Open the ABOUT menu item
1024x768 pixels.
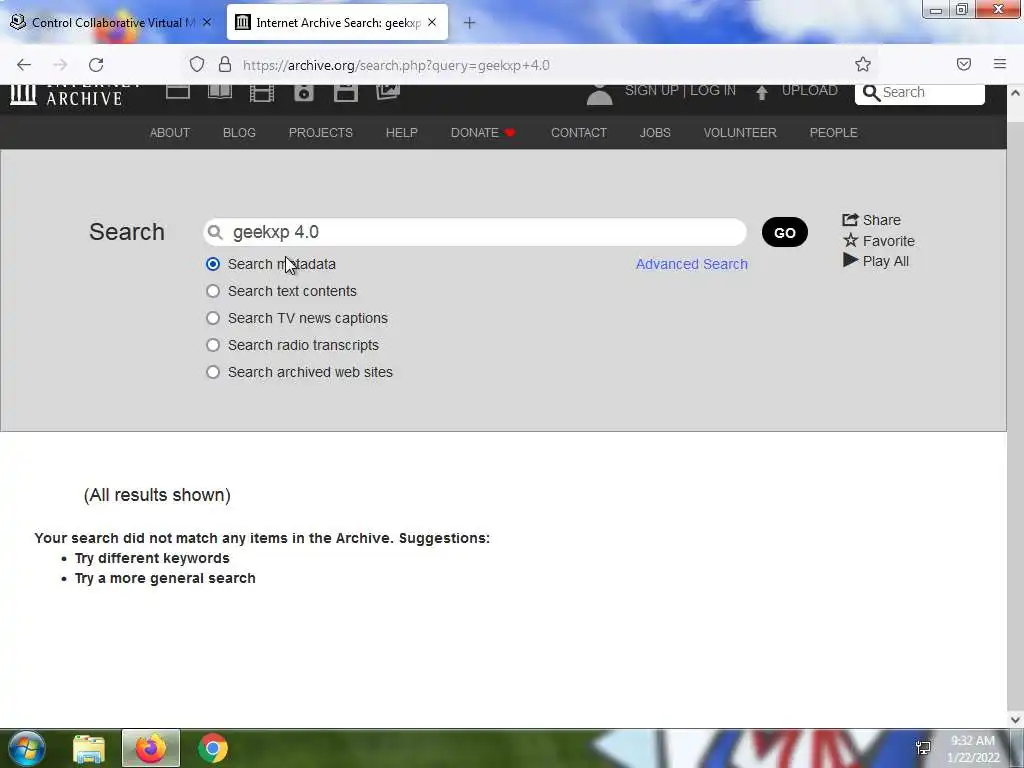point(170,133)
